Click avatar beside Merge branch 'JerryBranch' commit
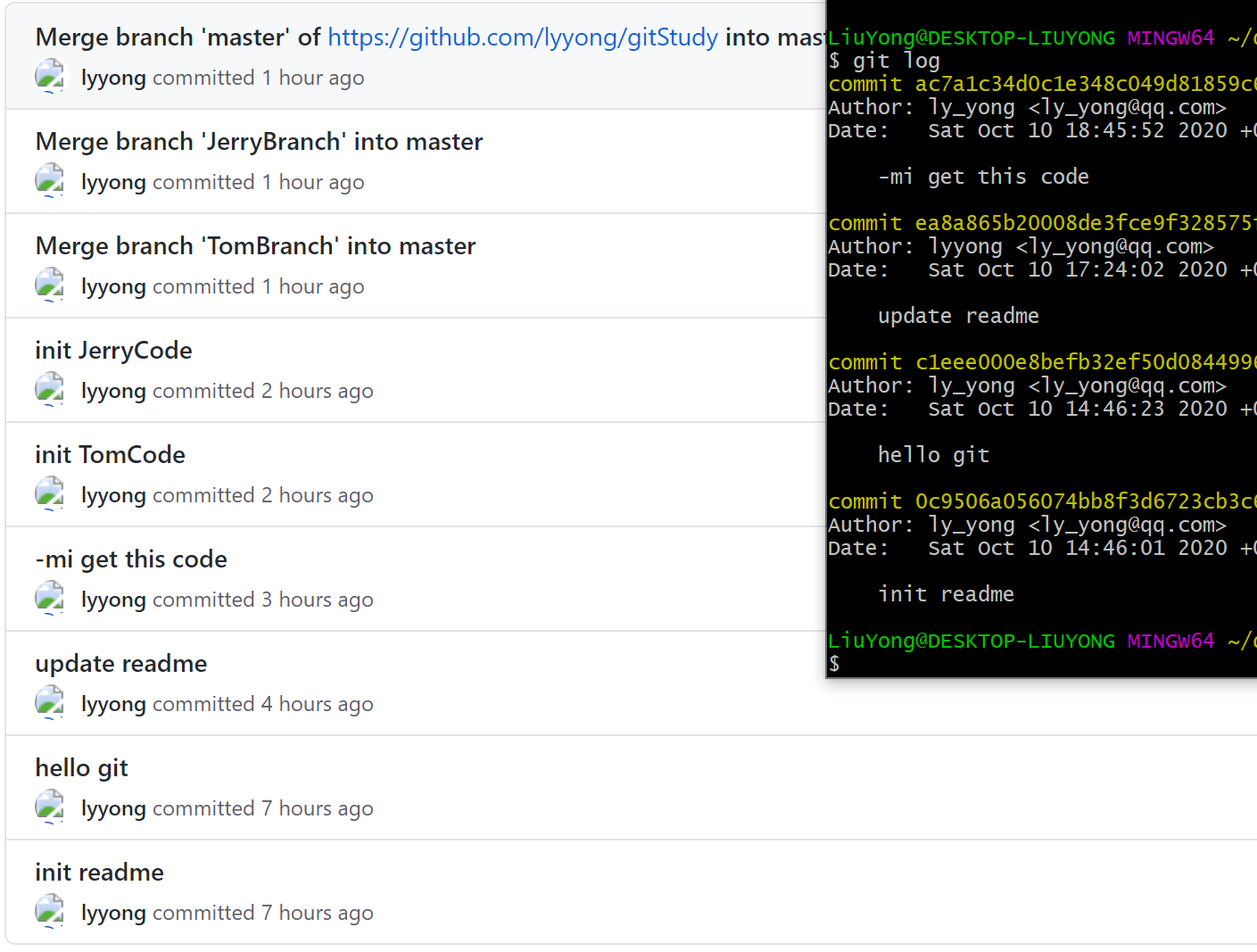Viewport: 1257px width, 952px height. click(x=50, y=181)
